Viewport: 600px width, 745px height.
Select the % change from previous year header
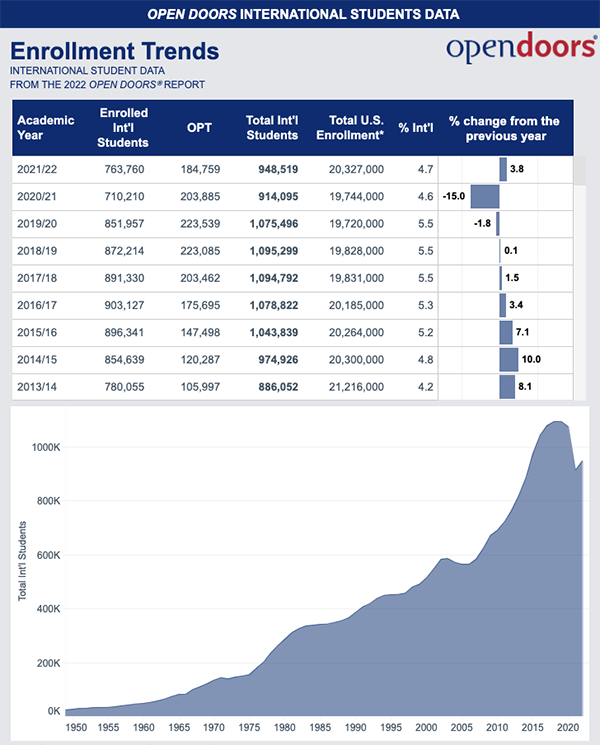(505, 128)
